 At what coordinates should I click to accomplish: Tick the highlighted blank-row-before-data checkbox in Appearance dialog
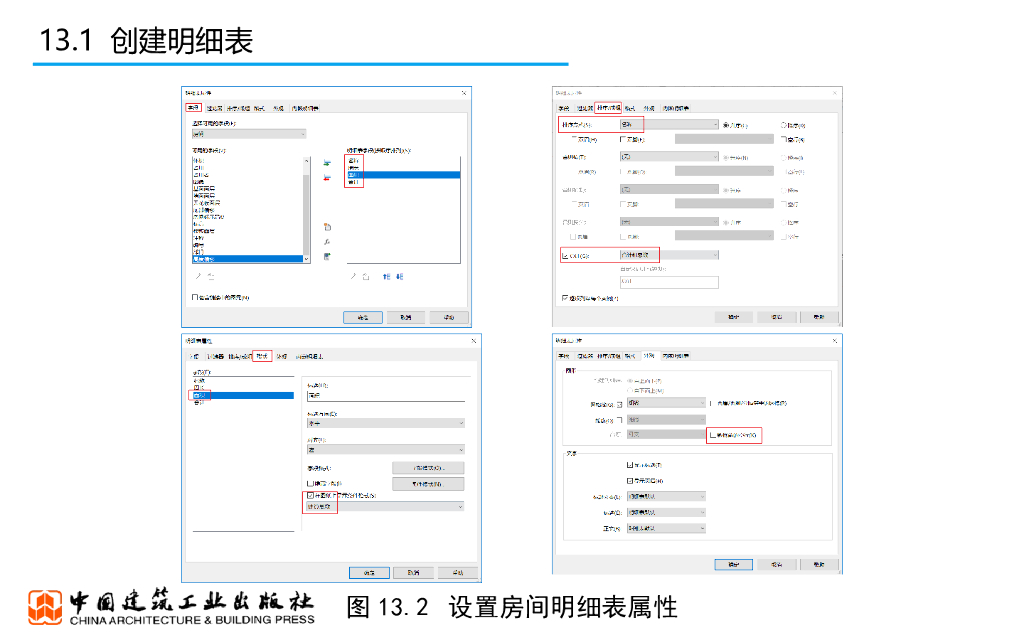pyautogui.click(x=712, y=435)
